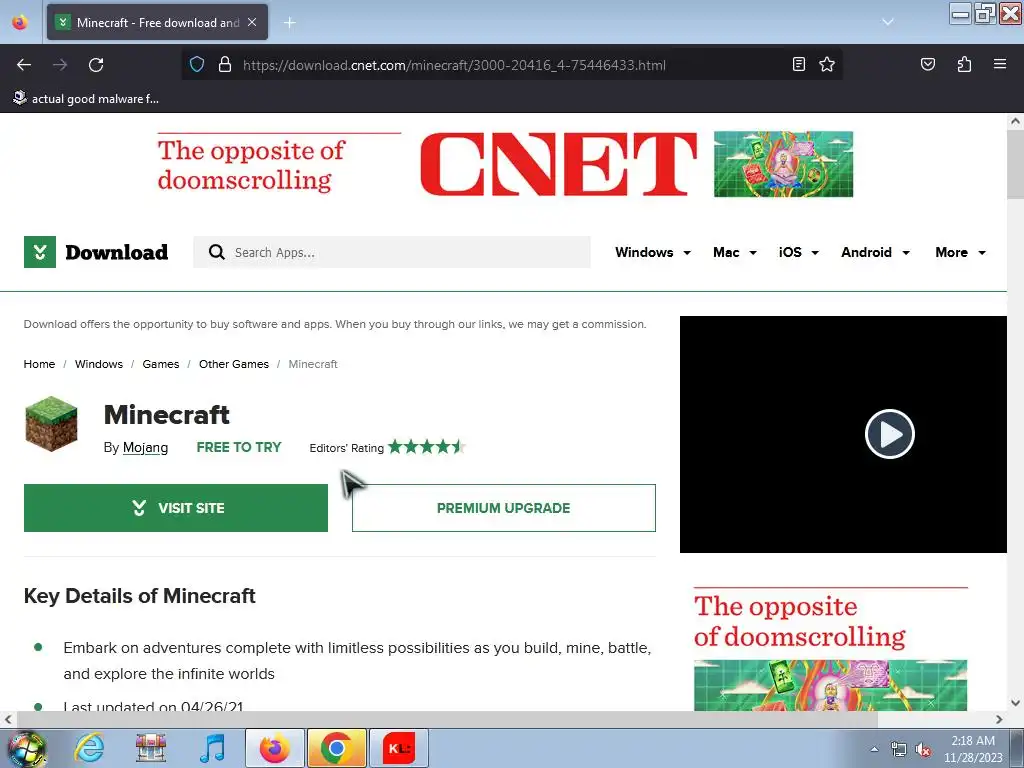Click the vertical scrollbar down arrow
1024x768 pixels.
pyautogui.click(x=1015, y=703)
